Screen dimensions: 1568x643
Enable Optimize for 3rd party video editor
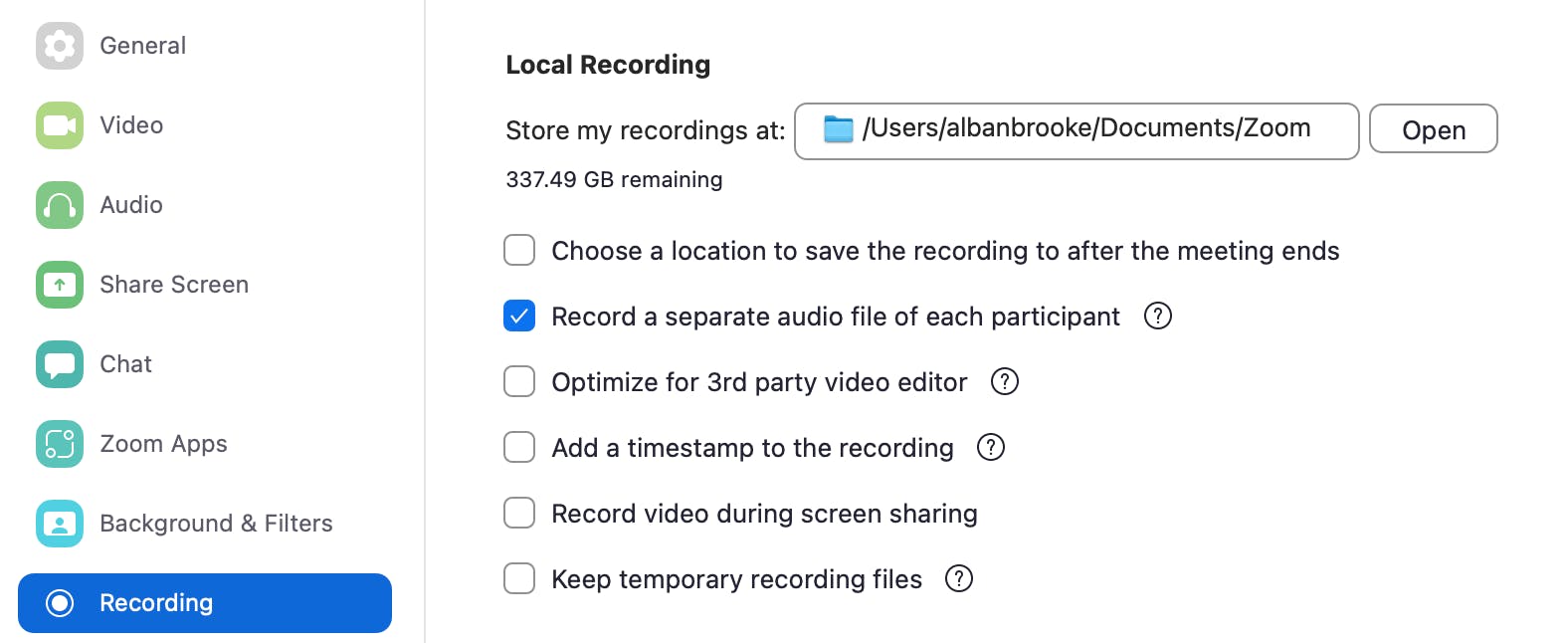click(x=518, y=381)
